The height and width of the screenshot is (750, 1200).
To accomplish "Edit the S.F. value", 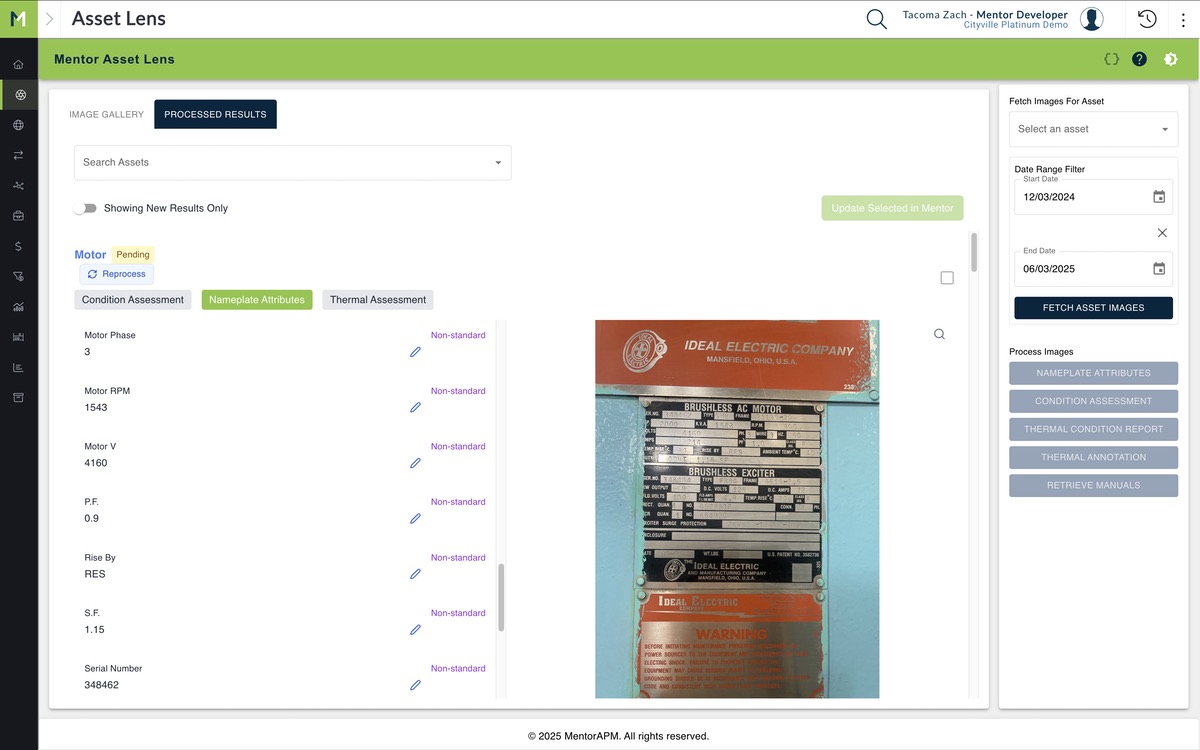I will coord(415,630).
